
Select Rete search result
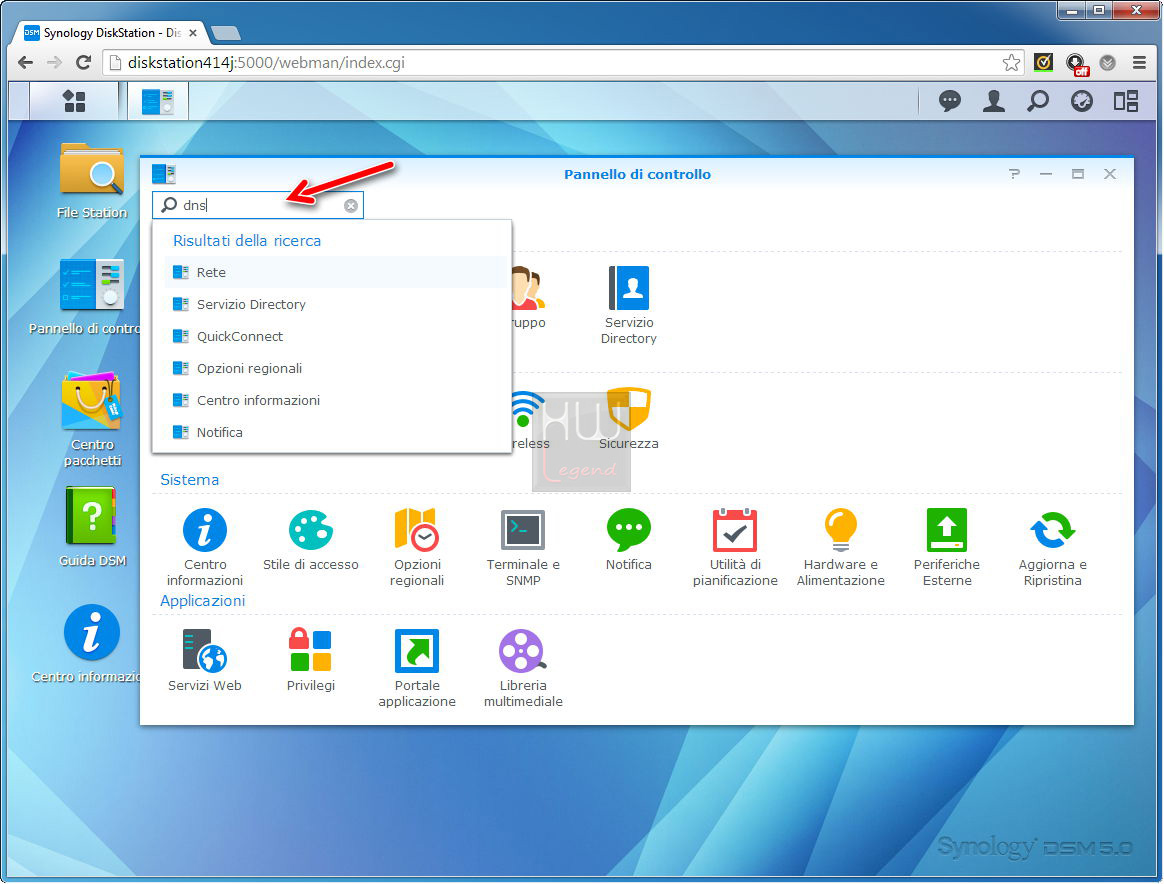(336, 272)
